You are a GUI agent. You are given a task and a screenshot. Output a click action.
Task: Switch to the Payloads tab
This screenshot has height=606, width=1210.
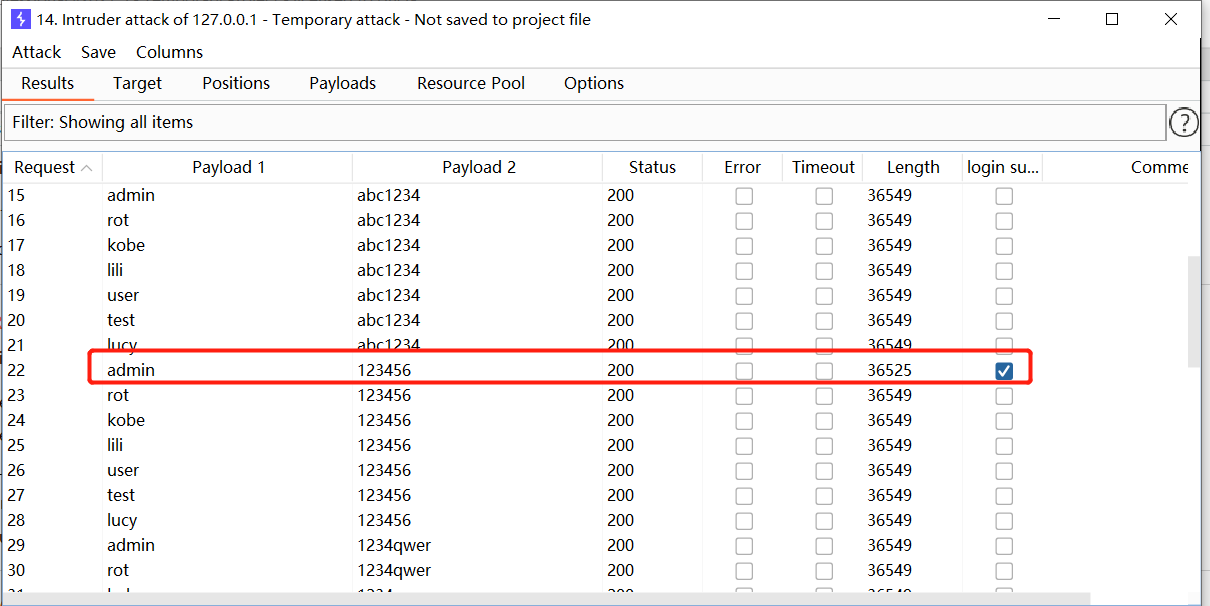342,83
